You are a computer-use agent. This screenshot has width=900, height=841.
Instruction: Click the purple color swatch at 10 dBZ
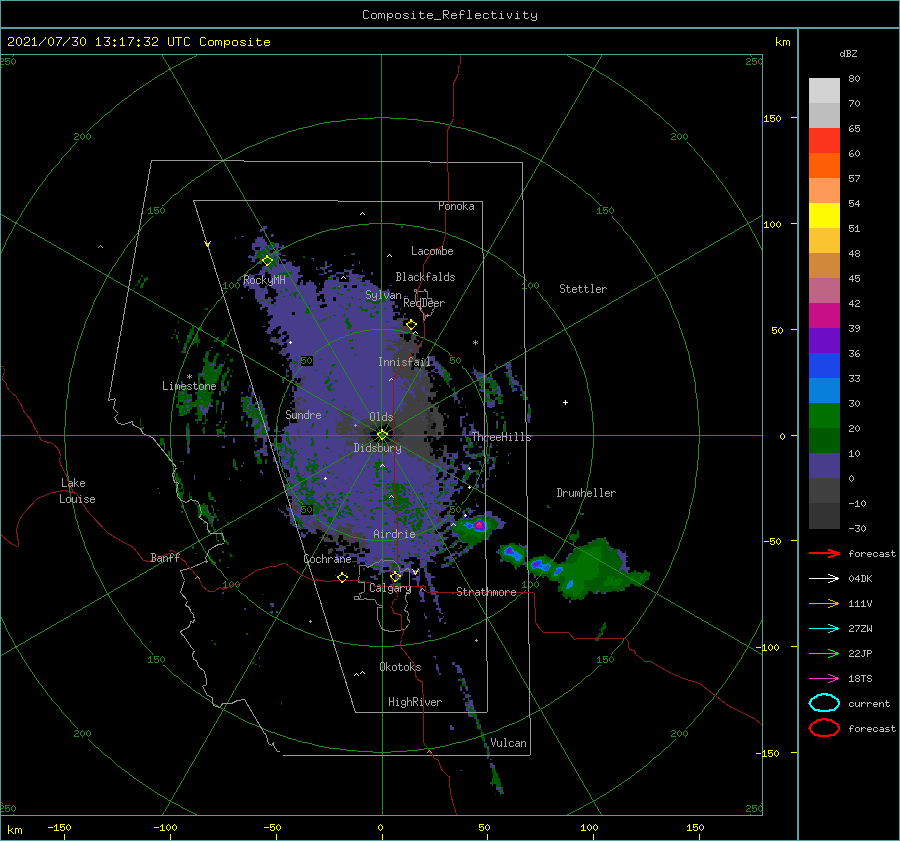pos(824,465)
